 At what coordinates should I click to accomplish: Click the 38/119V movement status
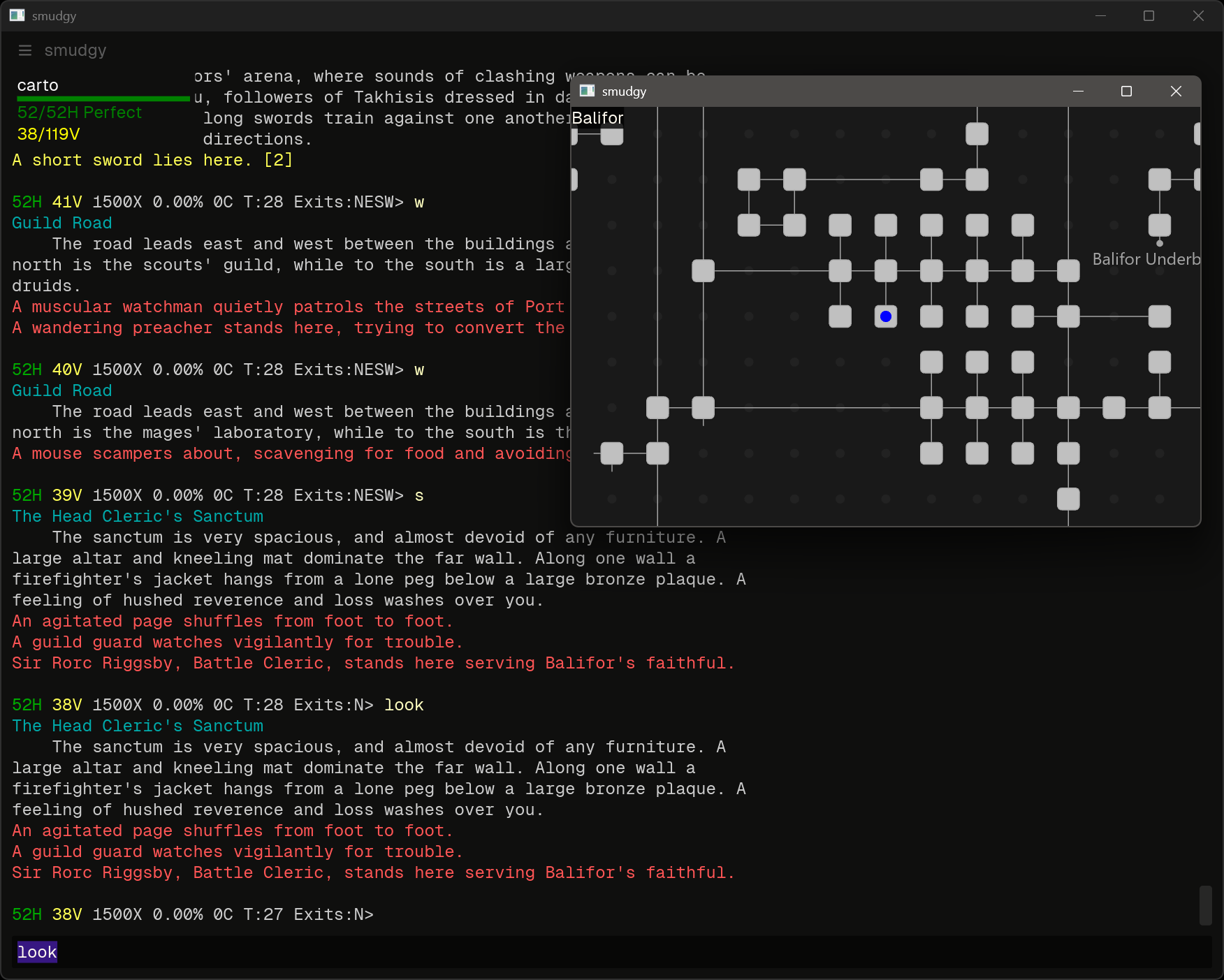pyautogui.click(x=48, y=133)
